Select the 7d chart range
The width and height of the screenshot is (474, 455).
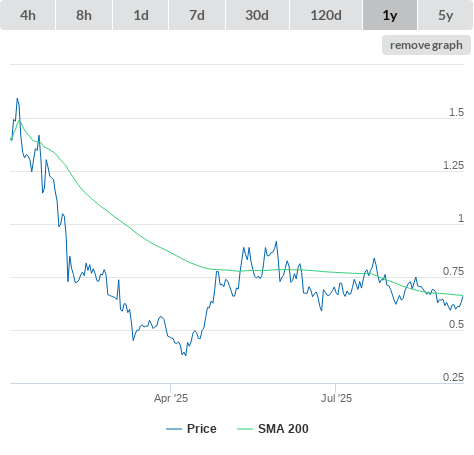[197, 15]
